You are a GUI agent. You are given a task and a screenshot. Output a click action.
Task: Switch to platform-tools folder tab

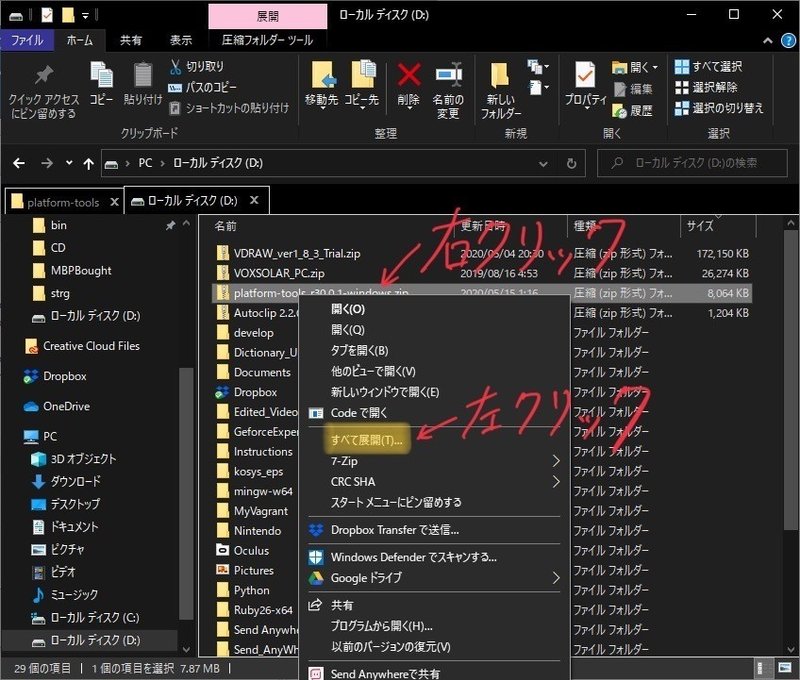[x=63, y=203]
